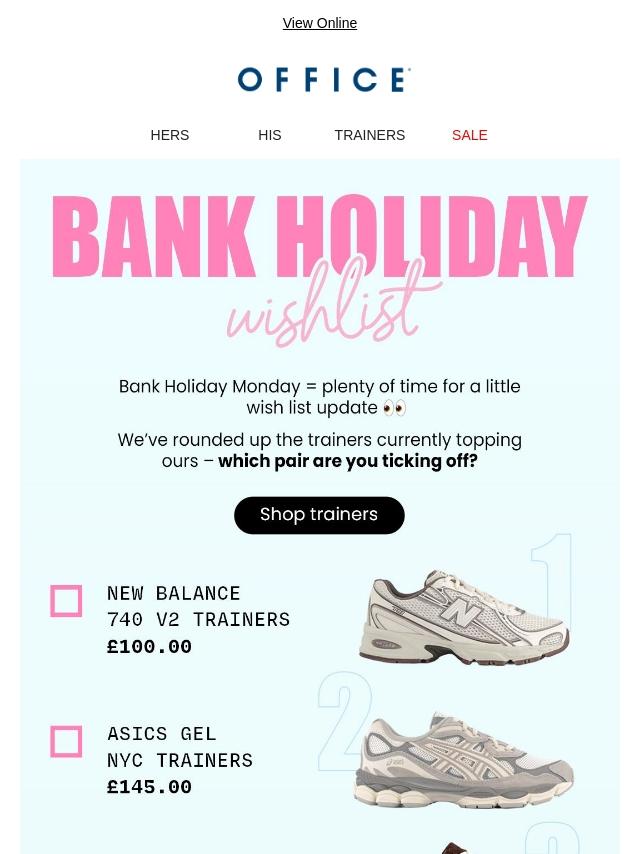
Task: Click the eyes emoji after wish list update
Action: pyautogui.click(x=394, y=408)
